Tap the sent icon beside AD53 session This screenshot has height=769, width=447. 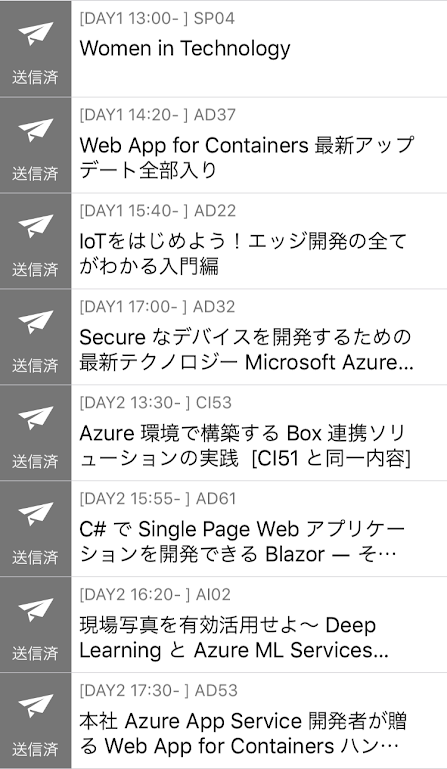[x=35, y=707]
